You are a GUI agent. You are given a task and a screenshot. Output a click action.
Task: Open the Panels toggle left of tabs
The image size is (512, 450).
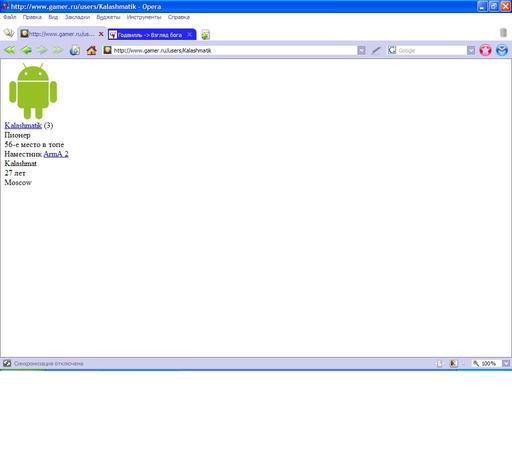click(9, 33)
